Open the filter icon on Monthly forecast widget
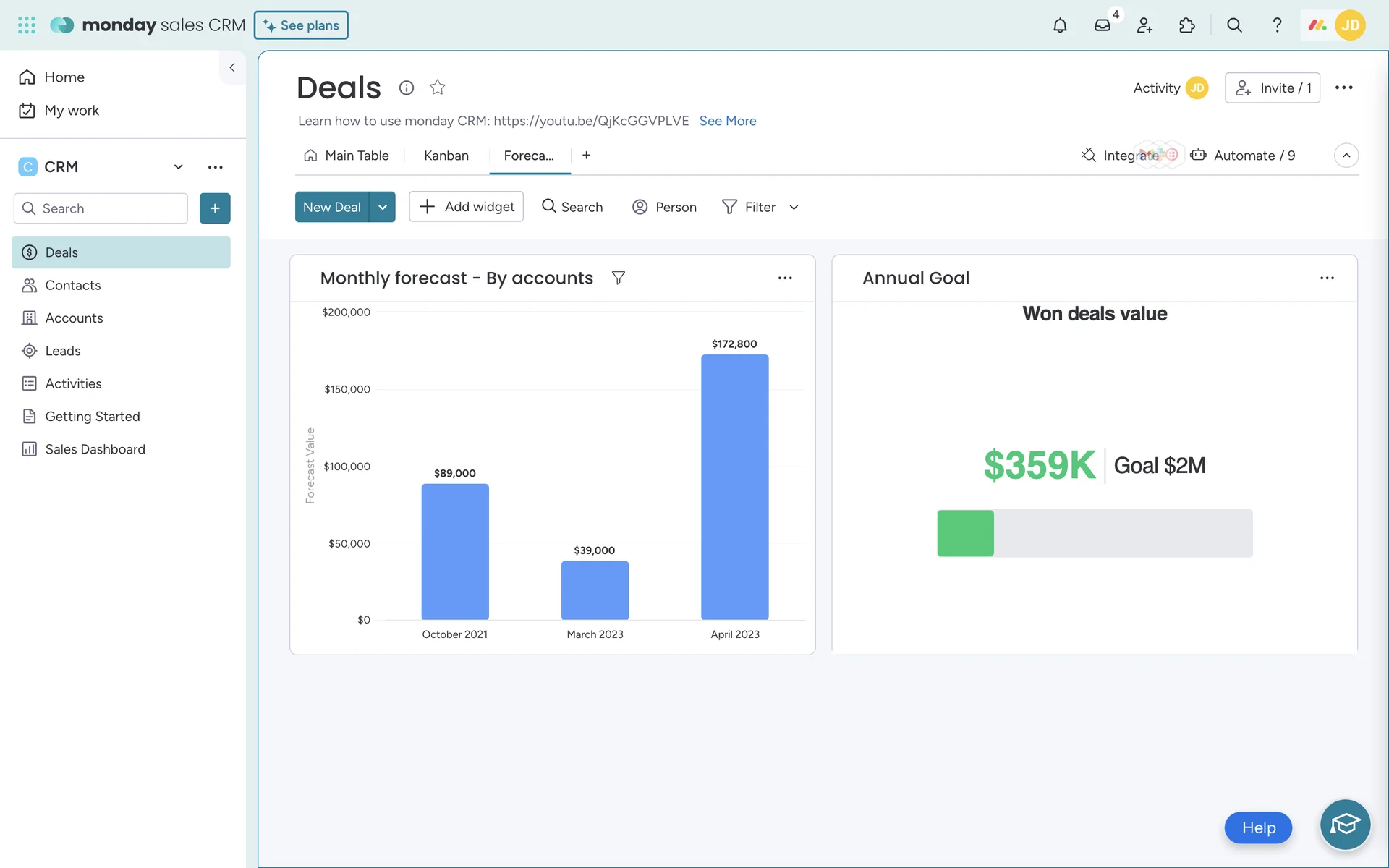Image resolution: width=1389 pixels, height=868 pixels. 618,278
